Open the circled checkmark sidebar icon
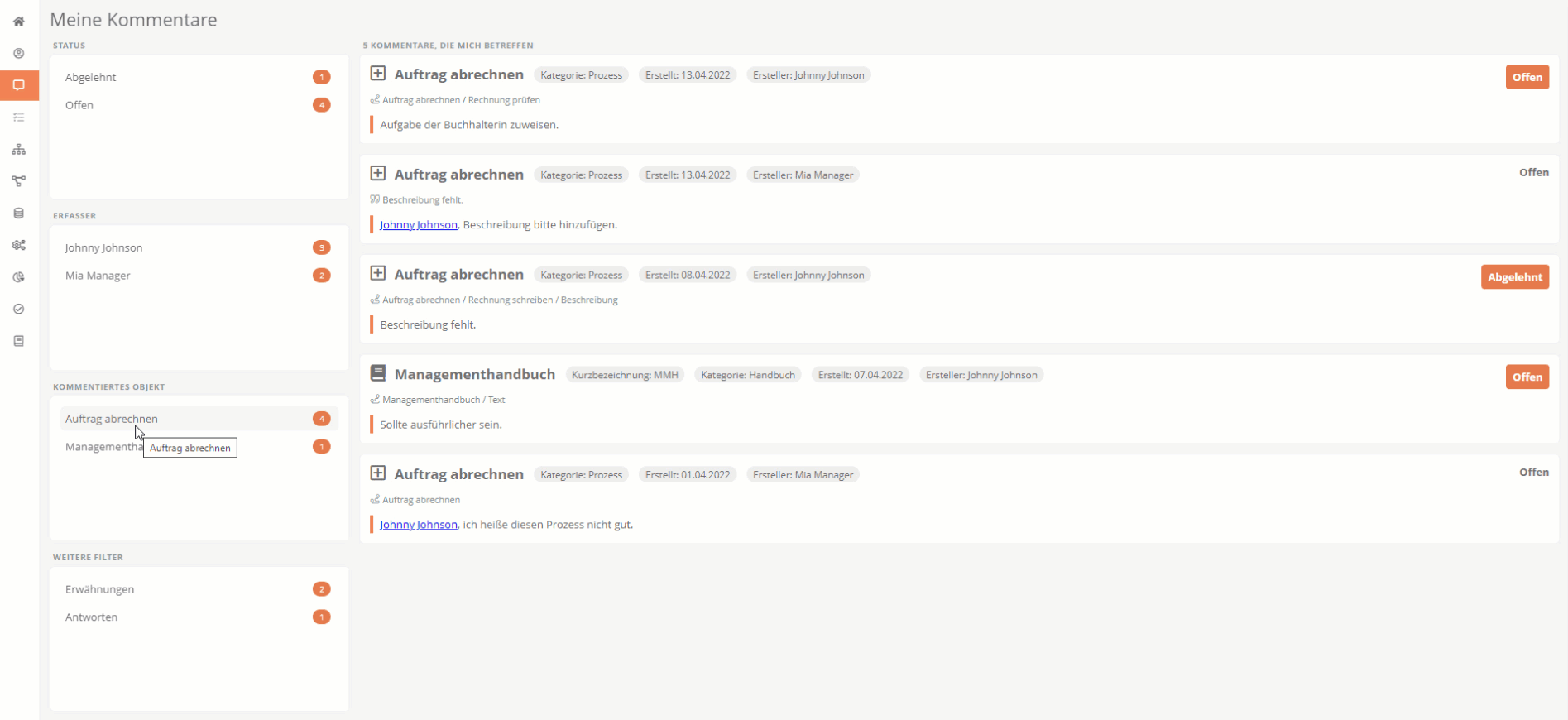The image size is (1568, 720). 19,309
